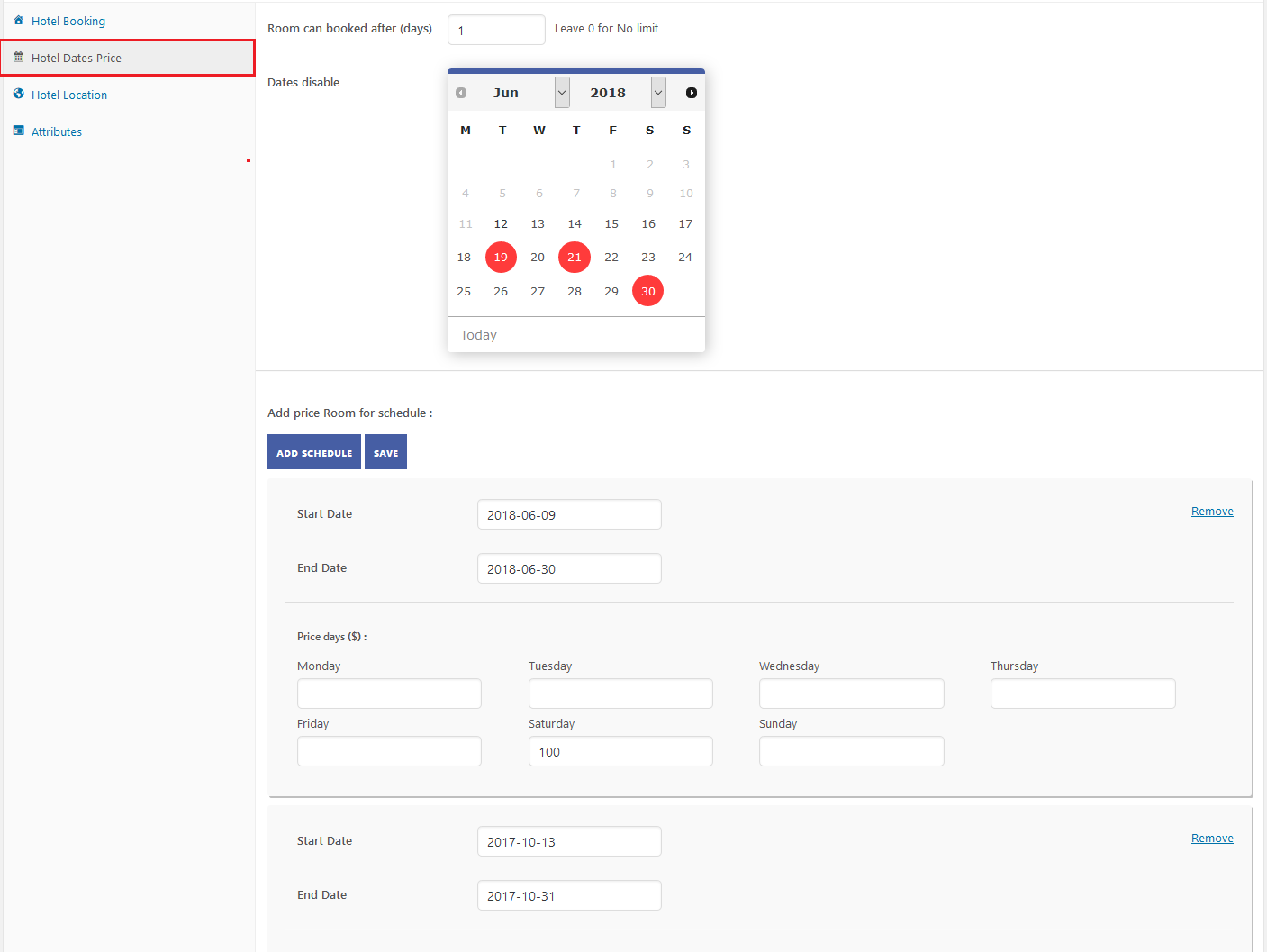The width and height of the screenshot is (1267, 952).
Task: Click the Saturday price field with 100
Action: 620,751
